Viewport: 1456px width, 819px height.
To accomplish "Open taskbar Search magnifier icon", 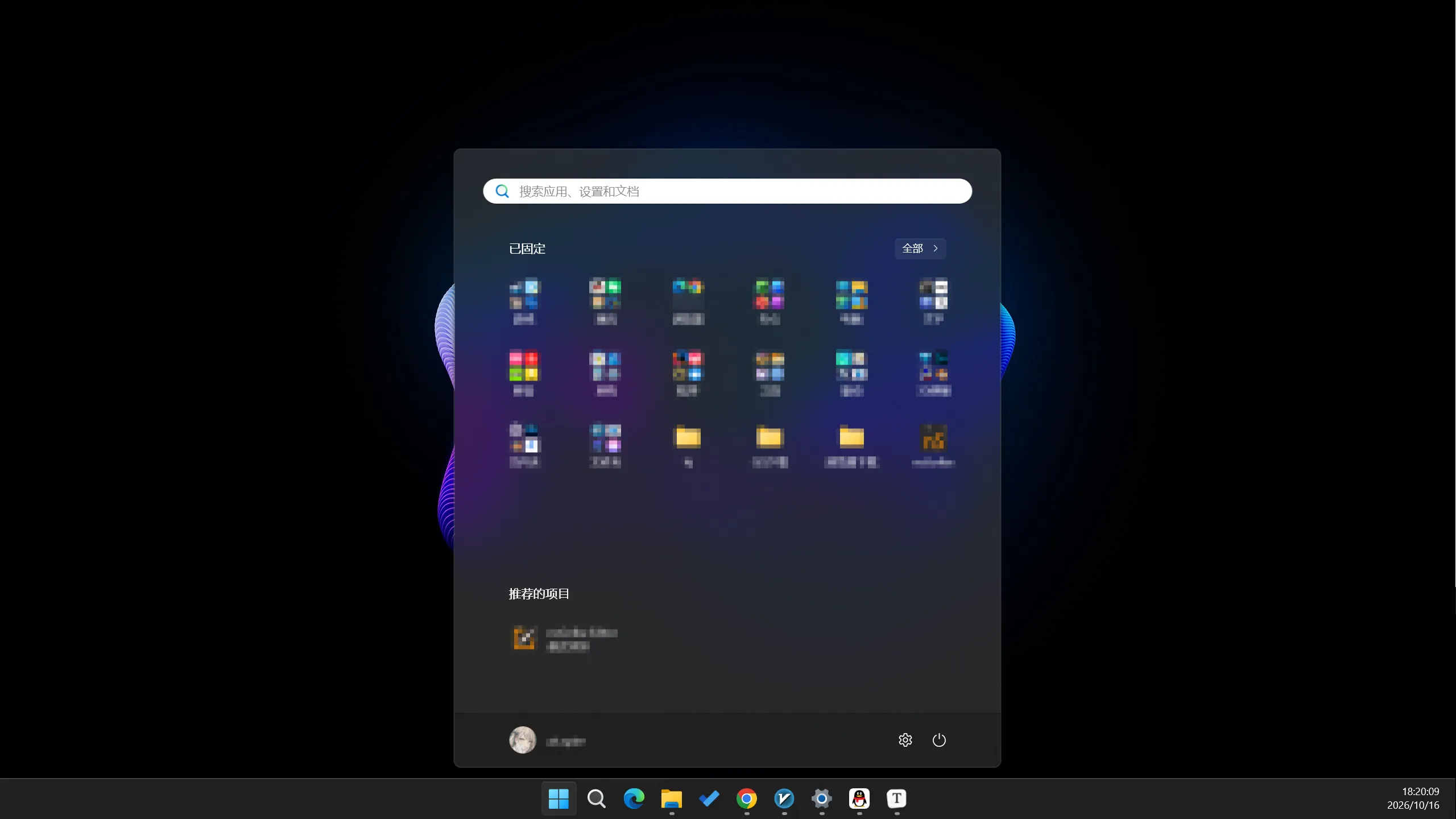I will point(596,799).
